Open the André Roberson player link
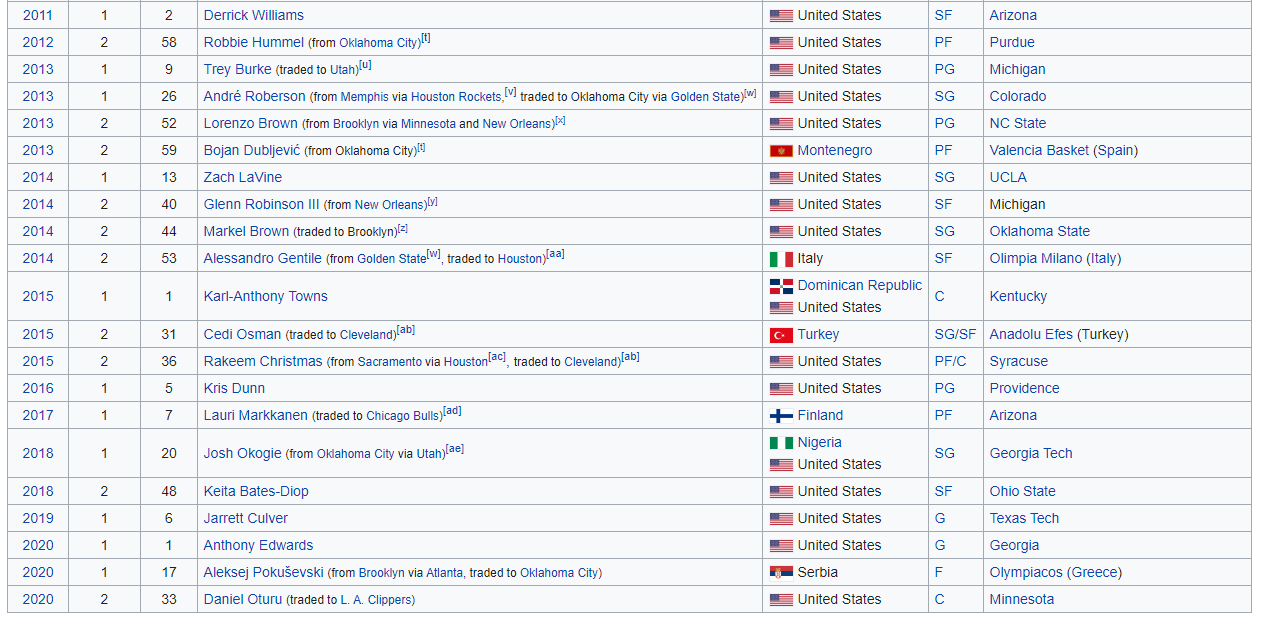The image size is (1263, 619). pyautogui.click(x=255, y=96)
